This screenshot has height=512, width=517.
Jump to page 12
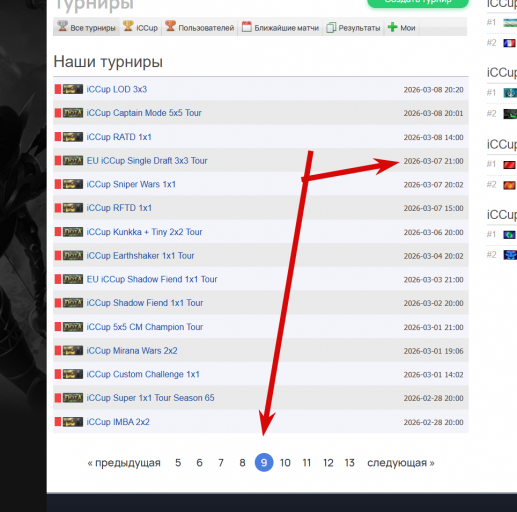click(328, 463)
